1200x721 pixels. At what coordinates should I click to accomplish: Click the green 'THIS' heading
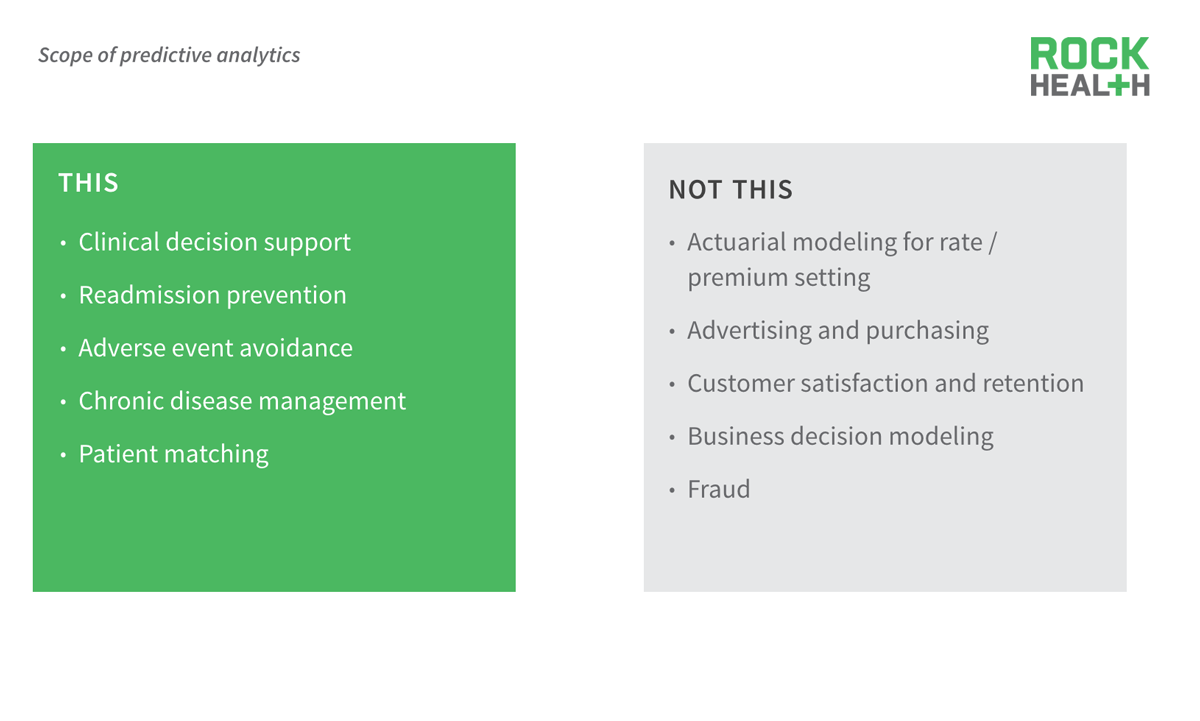coord(88,183)
